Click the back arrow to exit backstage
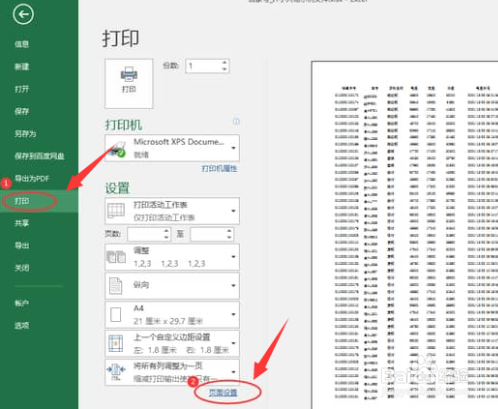498x409 pixels. click(x=23, y=14)
